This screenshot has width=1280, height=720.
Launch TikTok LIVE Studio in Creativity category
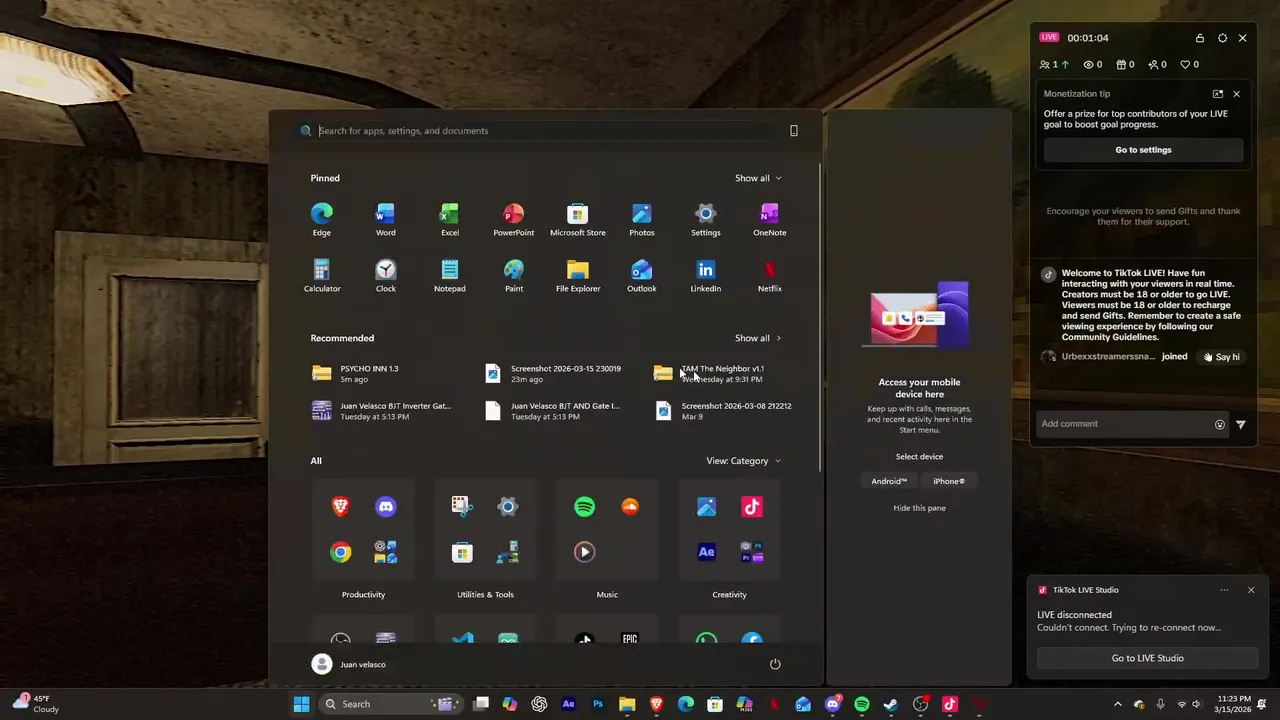click(752, 507)
